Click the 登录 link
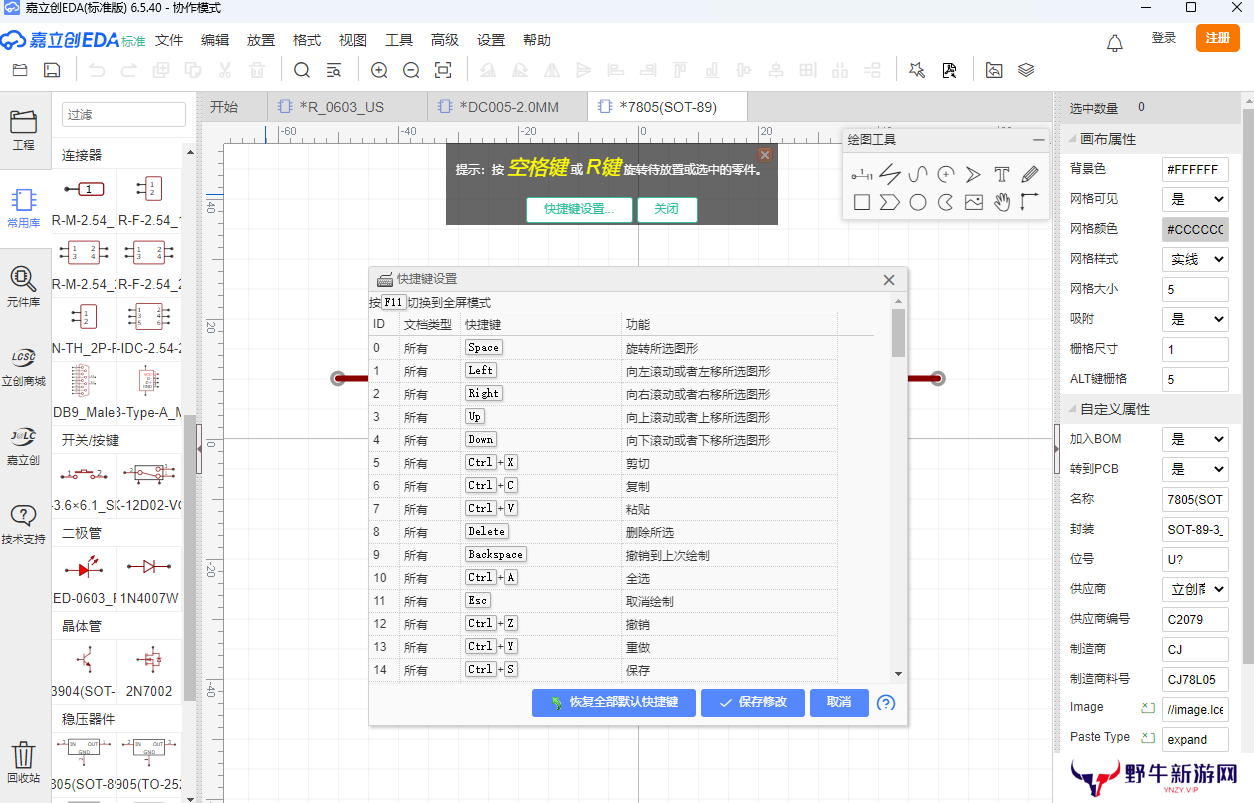Viewport: 1254px width, 803px height. [1163, 38]
